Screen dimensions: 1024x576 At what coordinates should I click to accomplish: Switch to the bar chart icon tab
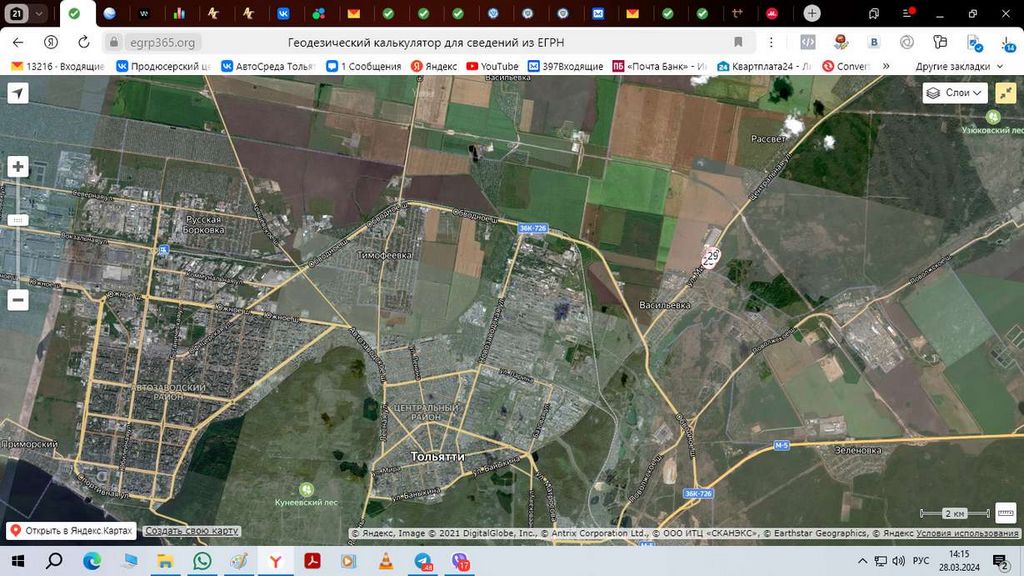(x=179, y=13)
